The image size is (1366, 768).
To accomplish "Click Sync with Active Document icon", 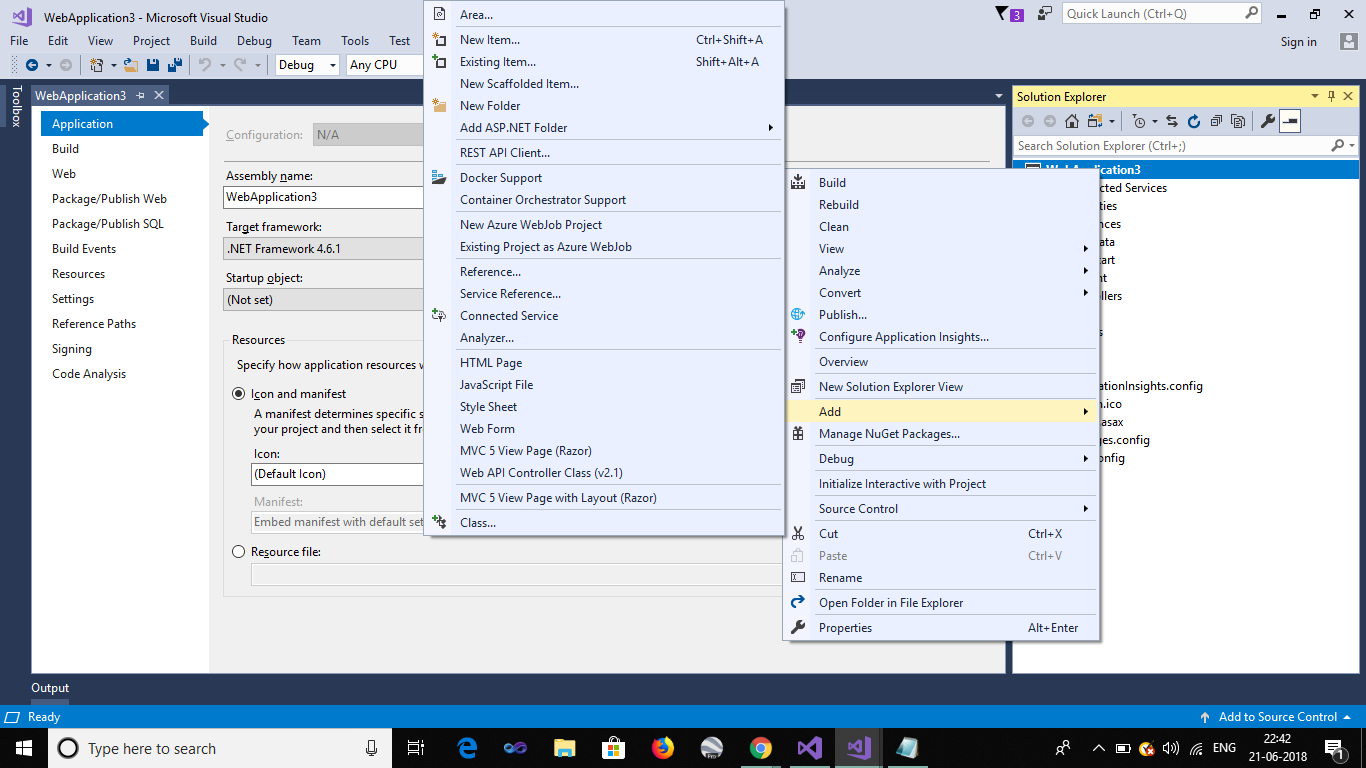I will tap(1172, 122).
